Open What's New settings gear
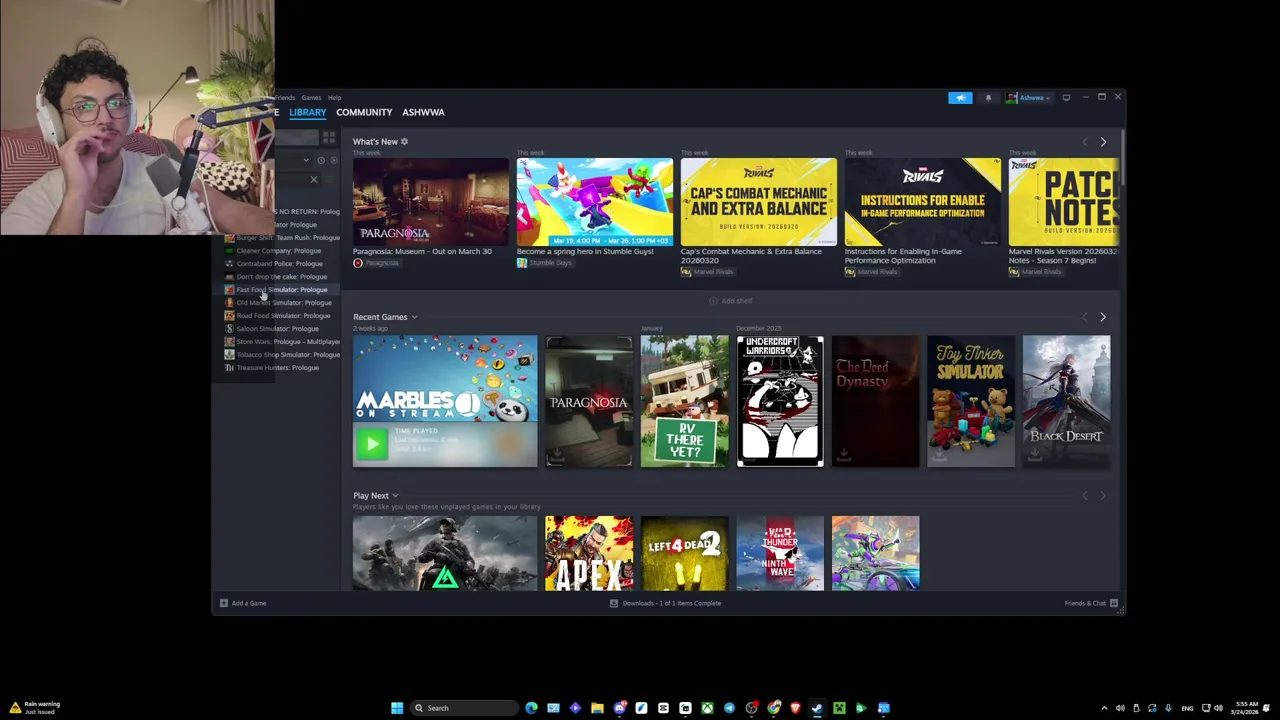 404,142
